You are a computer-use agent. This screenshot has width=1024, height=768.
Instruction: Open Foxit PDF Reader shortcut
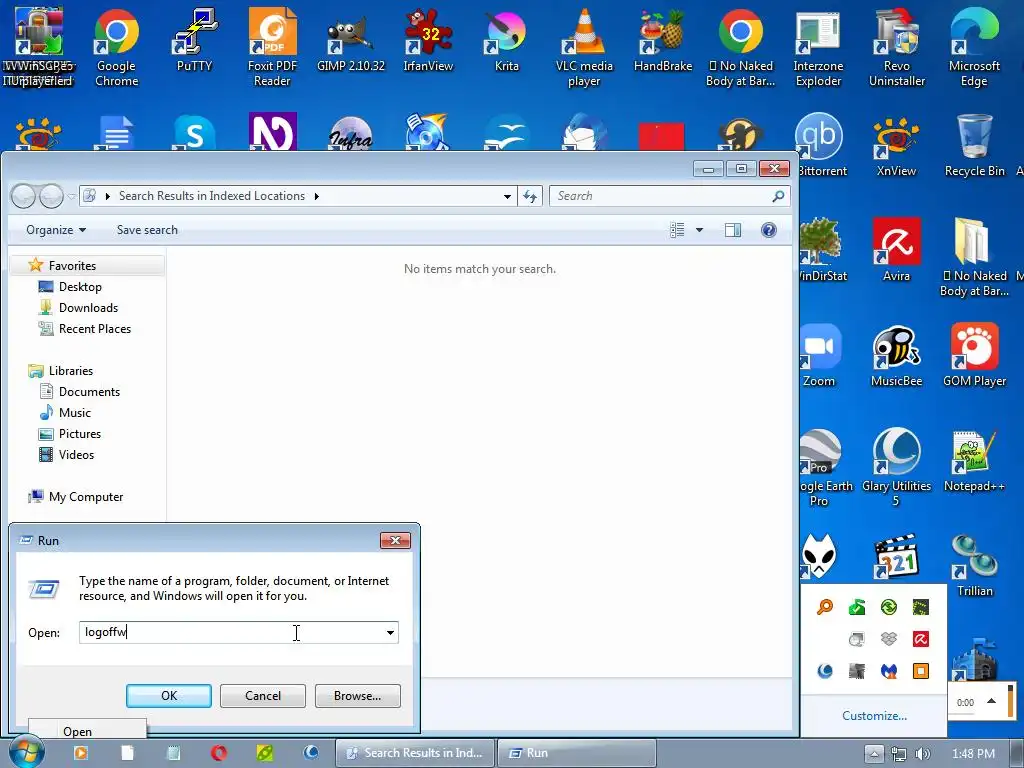pyautogui.click(x=272, y=47)
